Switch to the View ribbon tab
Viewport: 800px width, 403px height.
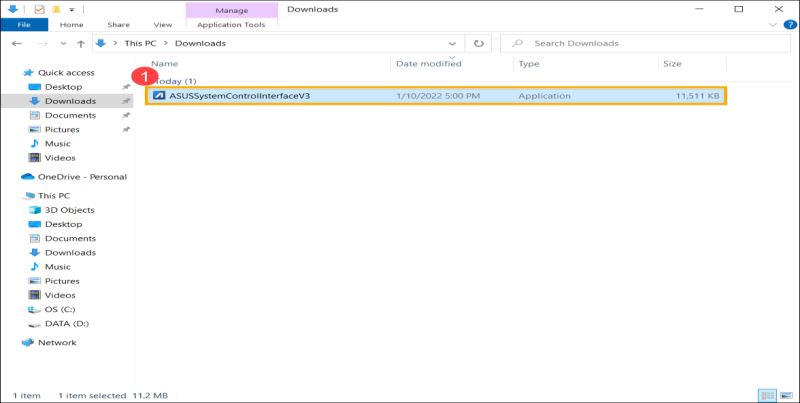[163, 24]
